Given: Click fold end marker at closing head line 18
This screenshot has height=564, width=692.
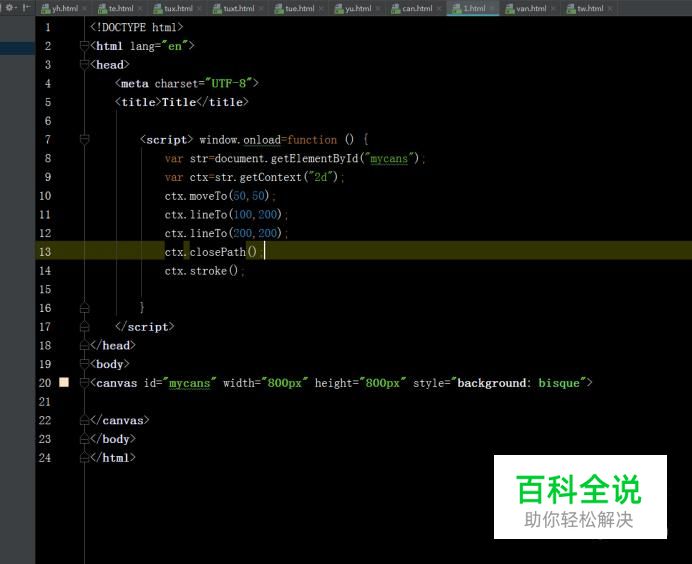Looking at the screenshot, I should (84, 346).
